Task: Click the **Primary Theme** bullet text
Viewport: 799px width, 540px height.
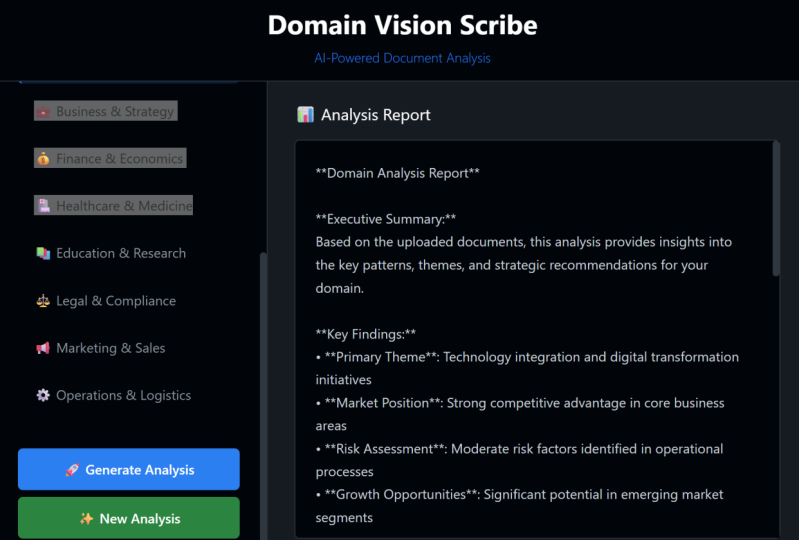Action: click(x=527, y=368)
